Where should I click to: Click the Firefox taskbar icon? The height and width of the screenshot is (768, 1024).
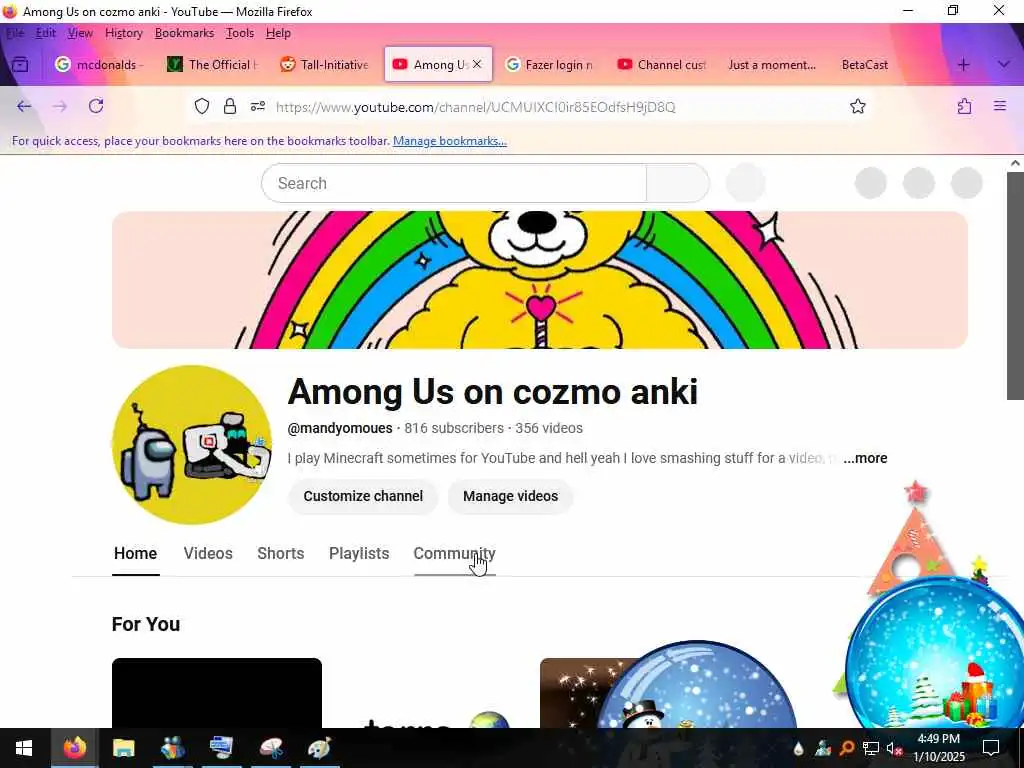tap(74, 748)
